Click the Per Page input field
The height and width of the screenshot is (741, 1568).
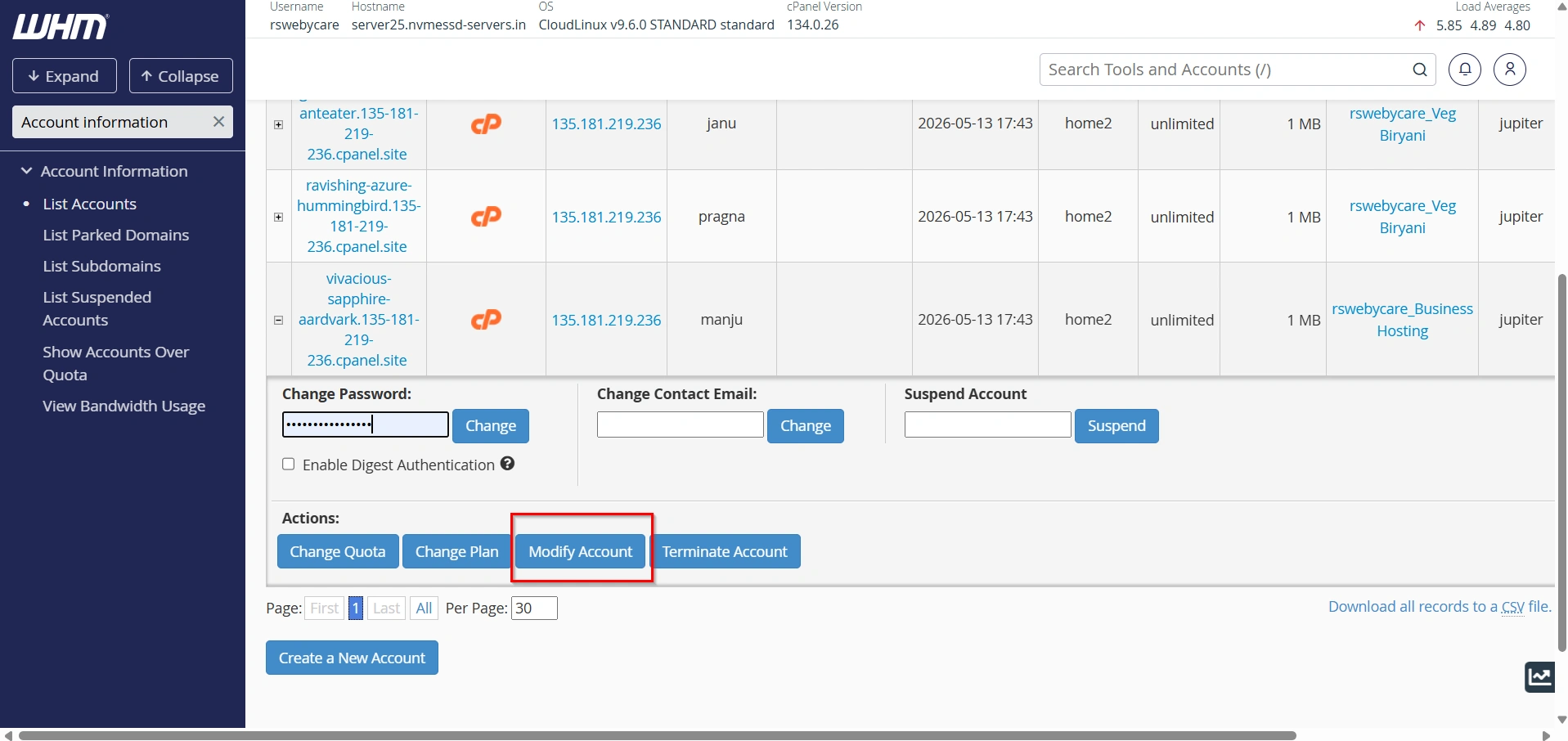click(x=534, y=608)
